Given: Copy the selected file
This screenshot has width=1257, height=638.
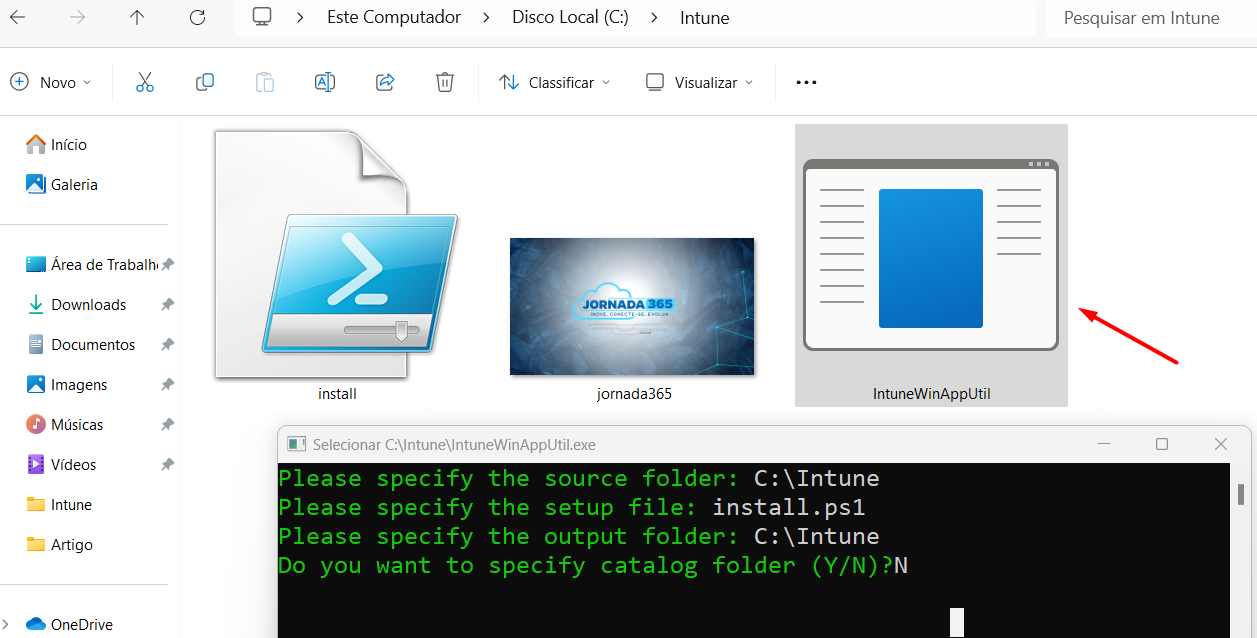Looking at the screenshot, I should pos(204,81).
